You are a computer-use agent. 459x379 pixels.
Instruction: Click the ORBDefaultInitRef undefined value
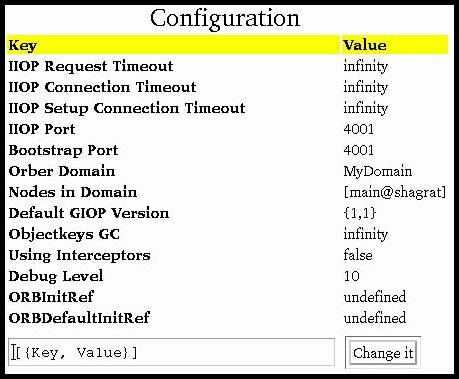[x=375, y=318]
